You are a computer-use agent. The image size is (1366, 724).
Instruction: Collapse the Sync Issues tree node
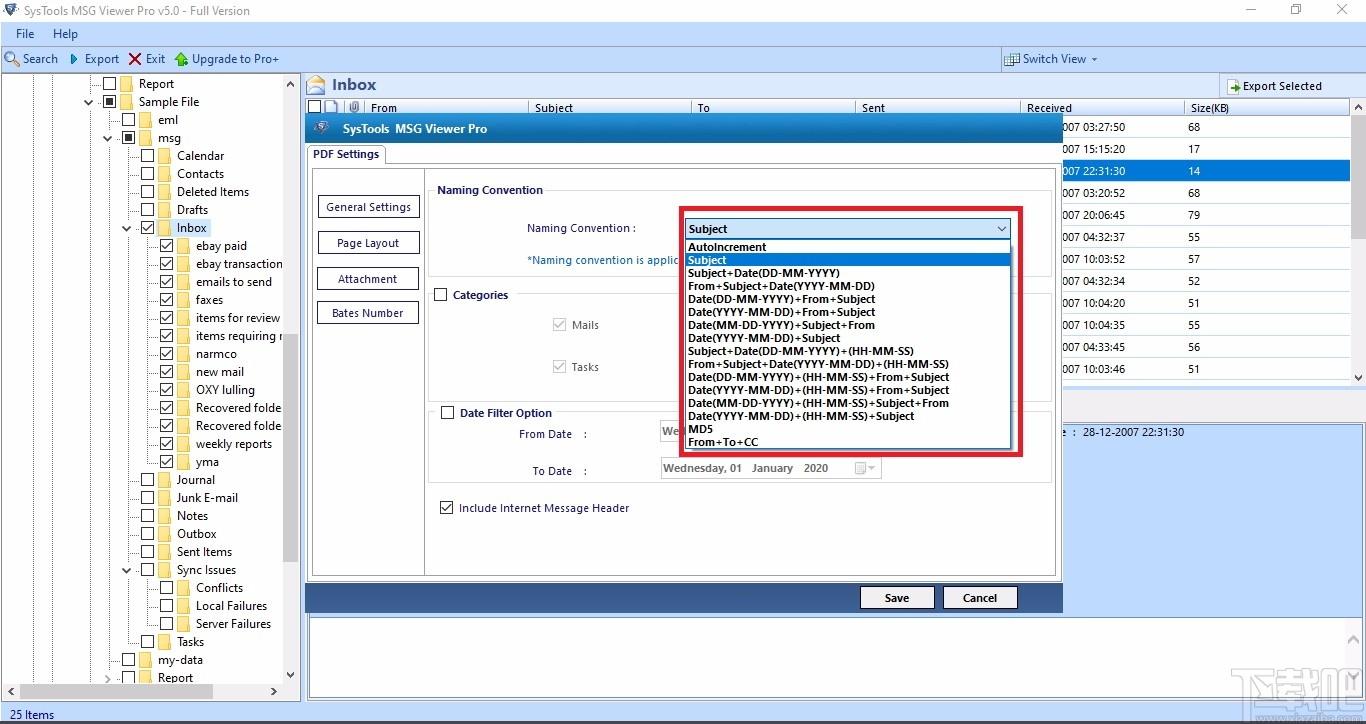tap(126, 570)
